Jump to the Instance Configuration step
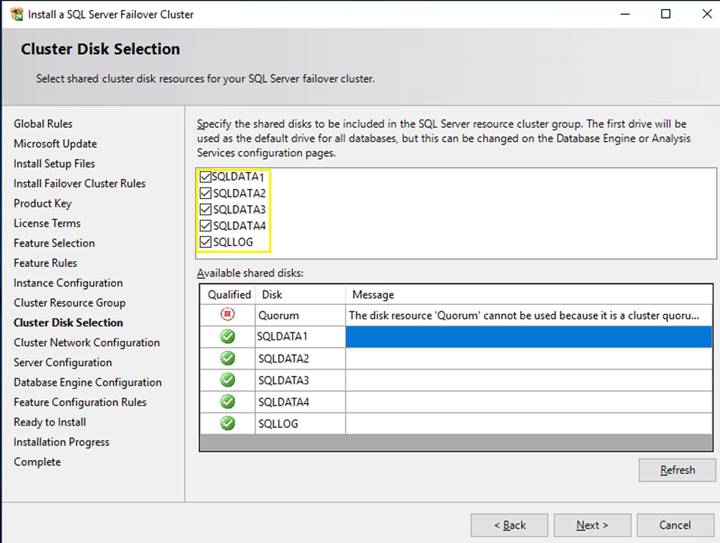720x543 pixels. pos(68,283)
